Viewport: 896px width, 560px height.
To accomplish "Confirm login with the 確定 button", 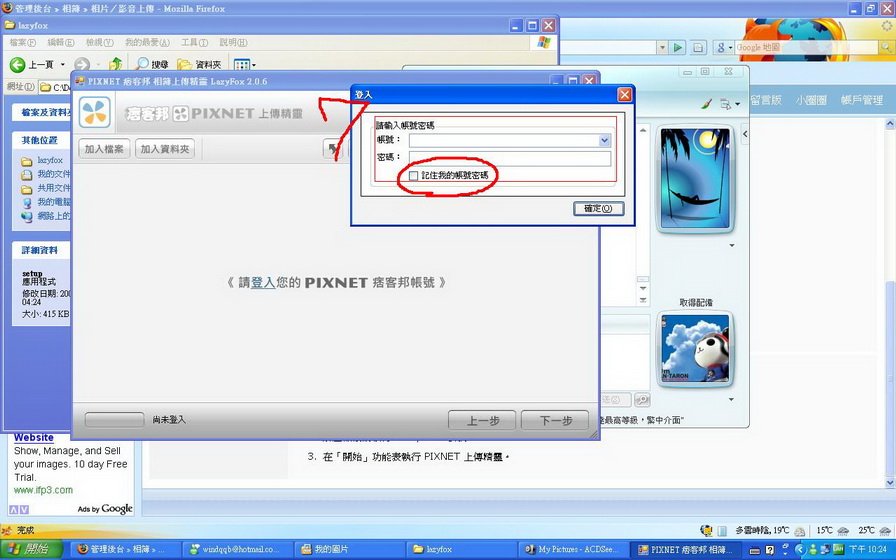I will coord(598,209).
